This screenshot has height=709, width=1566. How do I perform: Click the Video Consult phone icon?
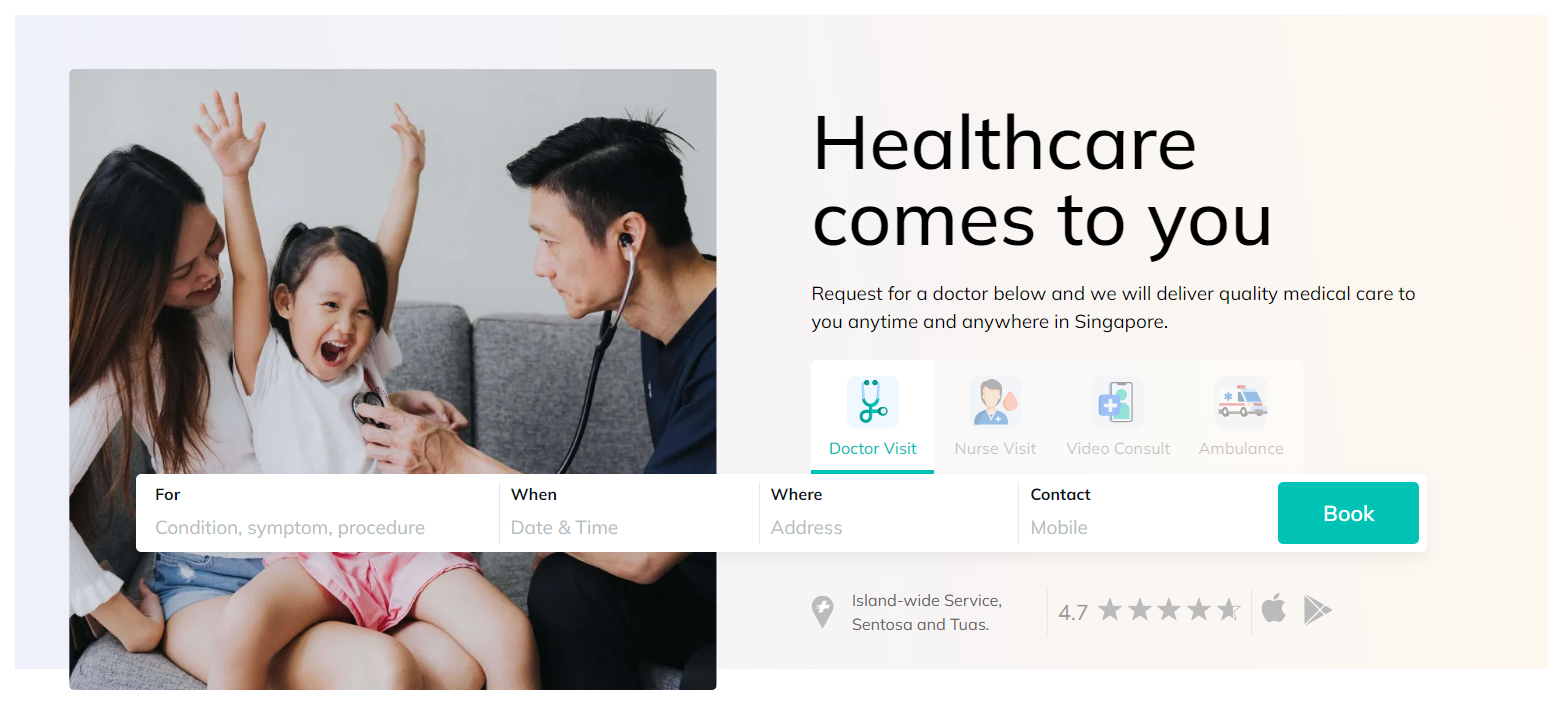[1118, 402]
